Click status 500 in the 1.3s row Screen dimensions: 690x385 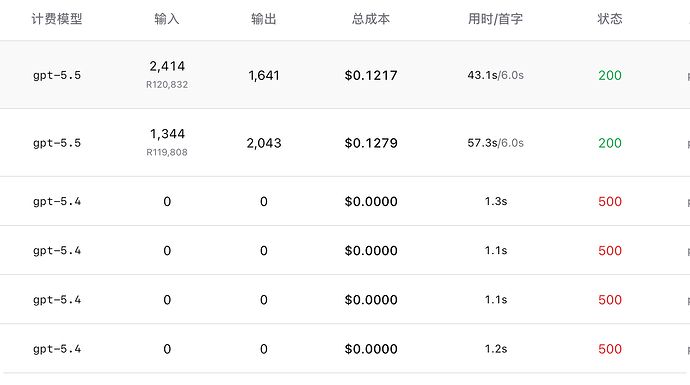[610, 202]
